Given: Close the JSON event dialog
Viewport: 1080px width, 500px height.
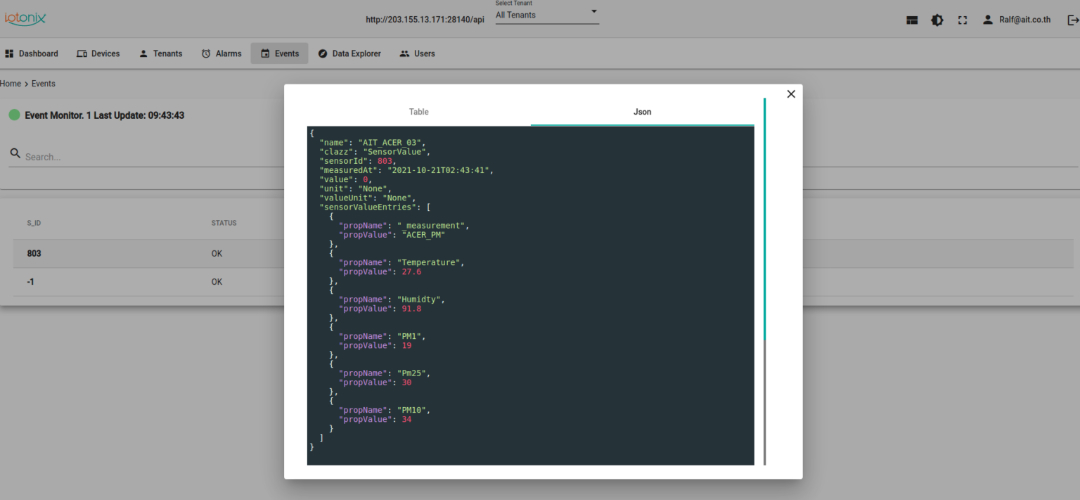Looking at the screenshot, I should 791,94.
